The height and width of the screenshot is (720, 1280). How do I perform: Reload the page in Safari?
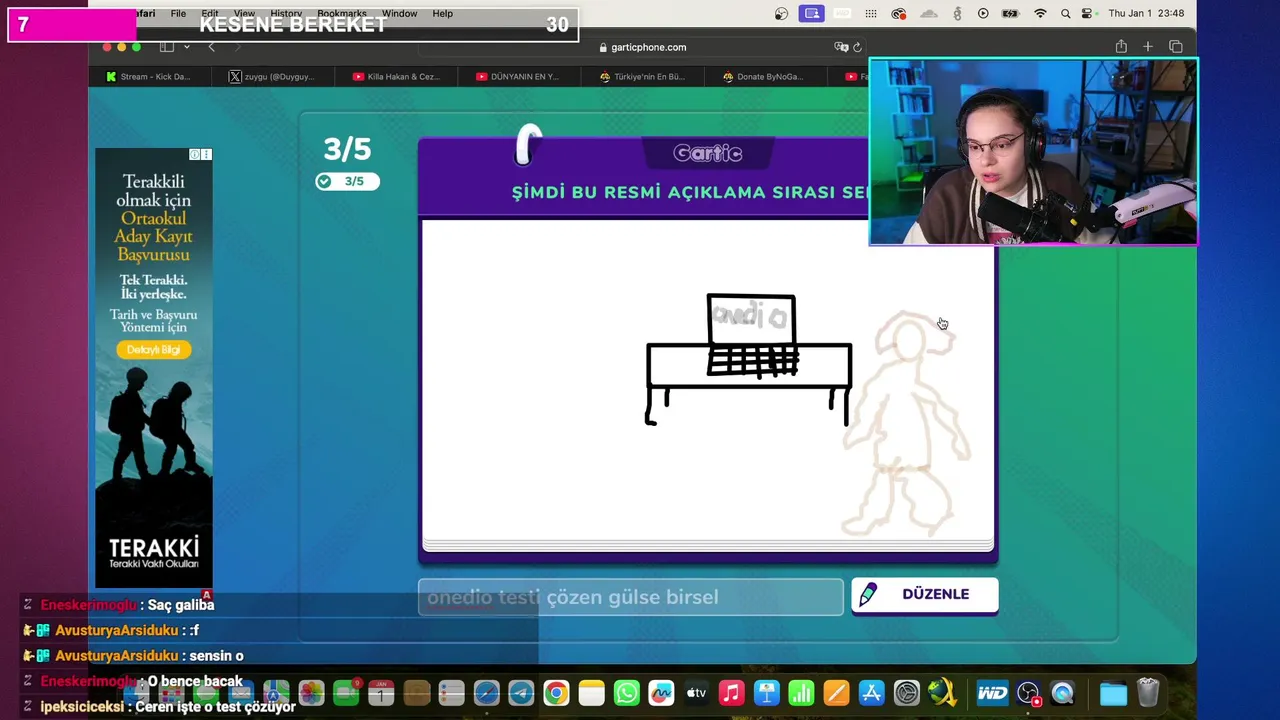click(857, 47)
